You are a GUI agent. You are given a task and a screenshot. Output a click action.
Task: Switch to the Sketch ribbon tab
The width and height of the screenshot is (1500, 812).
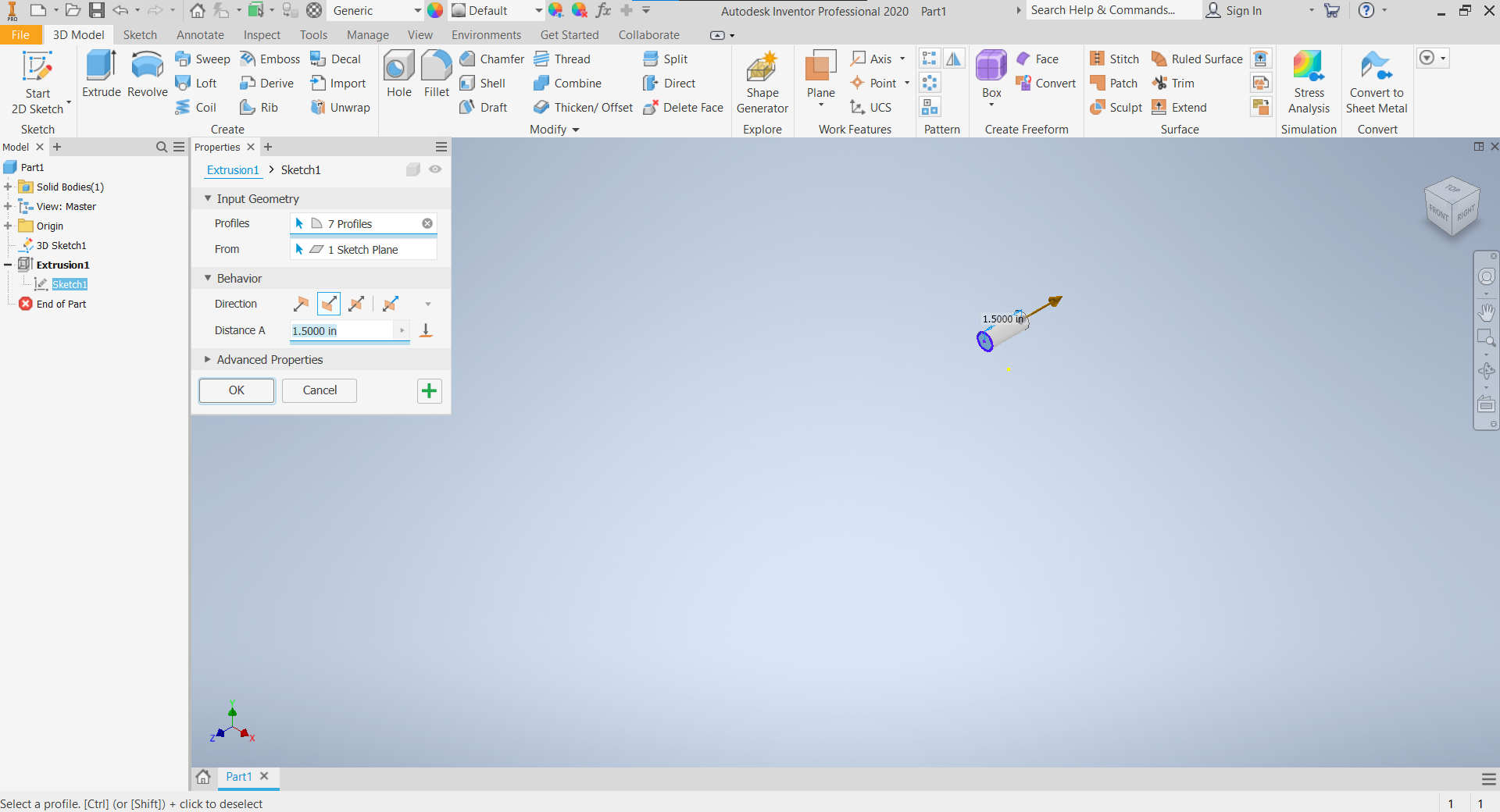(x=140, y=35)
